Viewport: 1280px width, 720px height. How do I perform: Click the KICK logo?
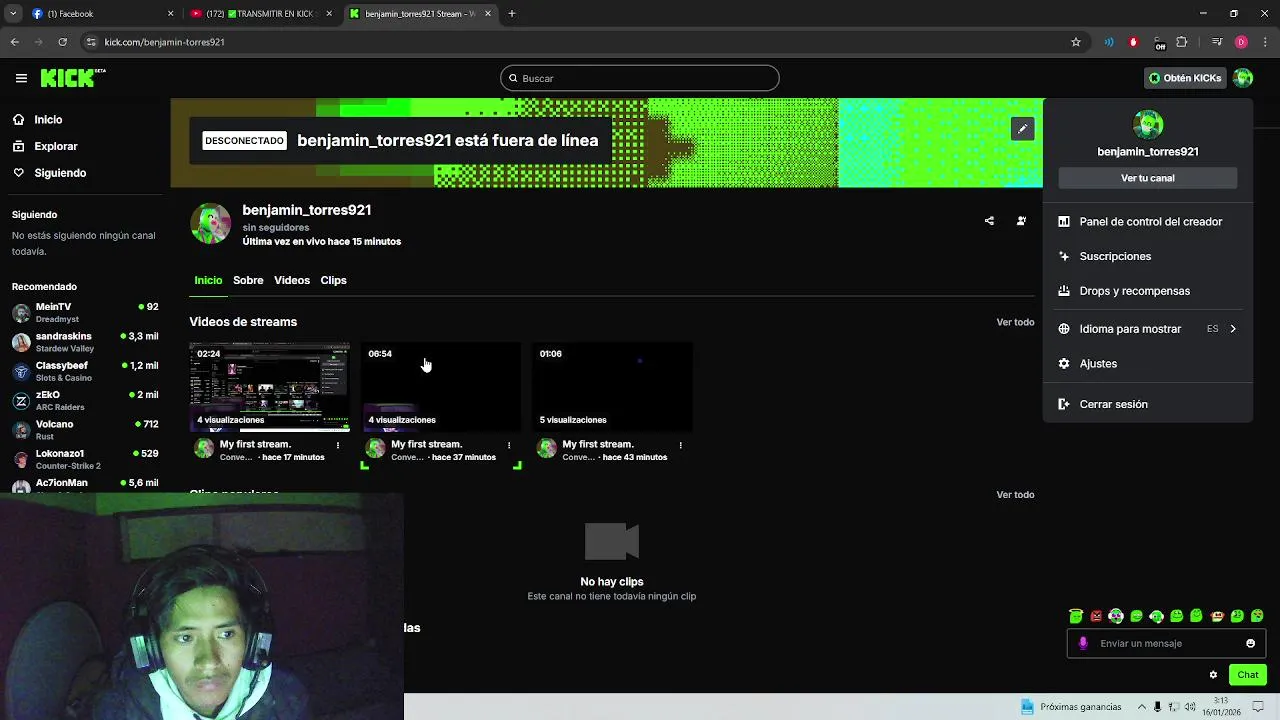tap(73, 78)
